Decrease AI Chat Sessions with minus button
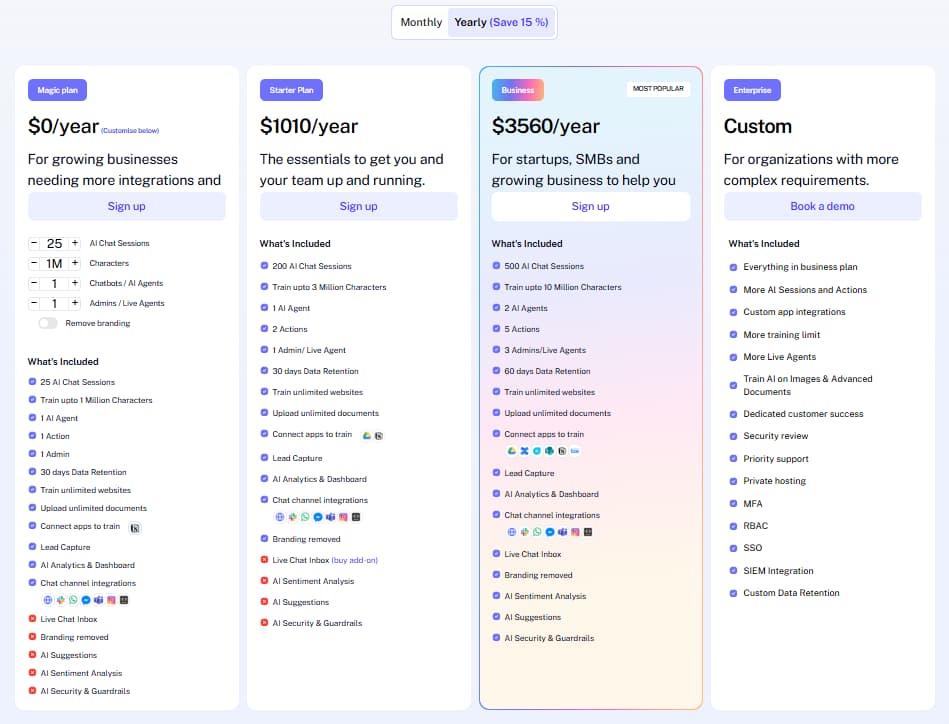Screen dimensions: 949x724 34,243
